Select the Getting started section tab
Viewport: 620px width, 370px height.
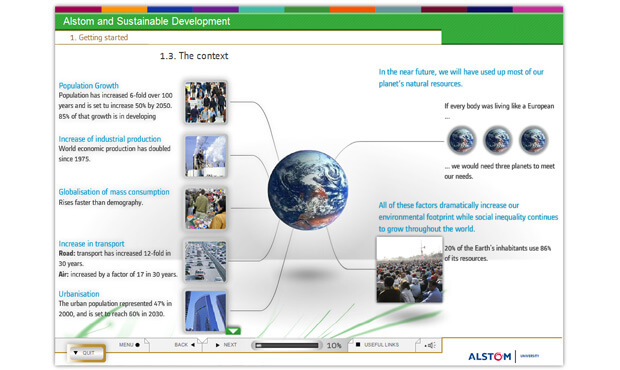coord(99,38)
